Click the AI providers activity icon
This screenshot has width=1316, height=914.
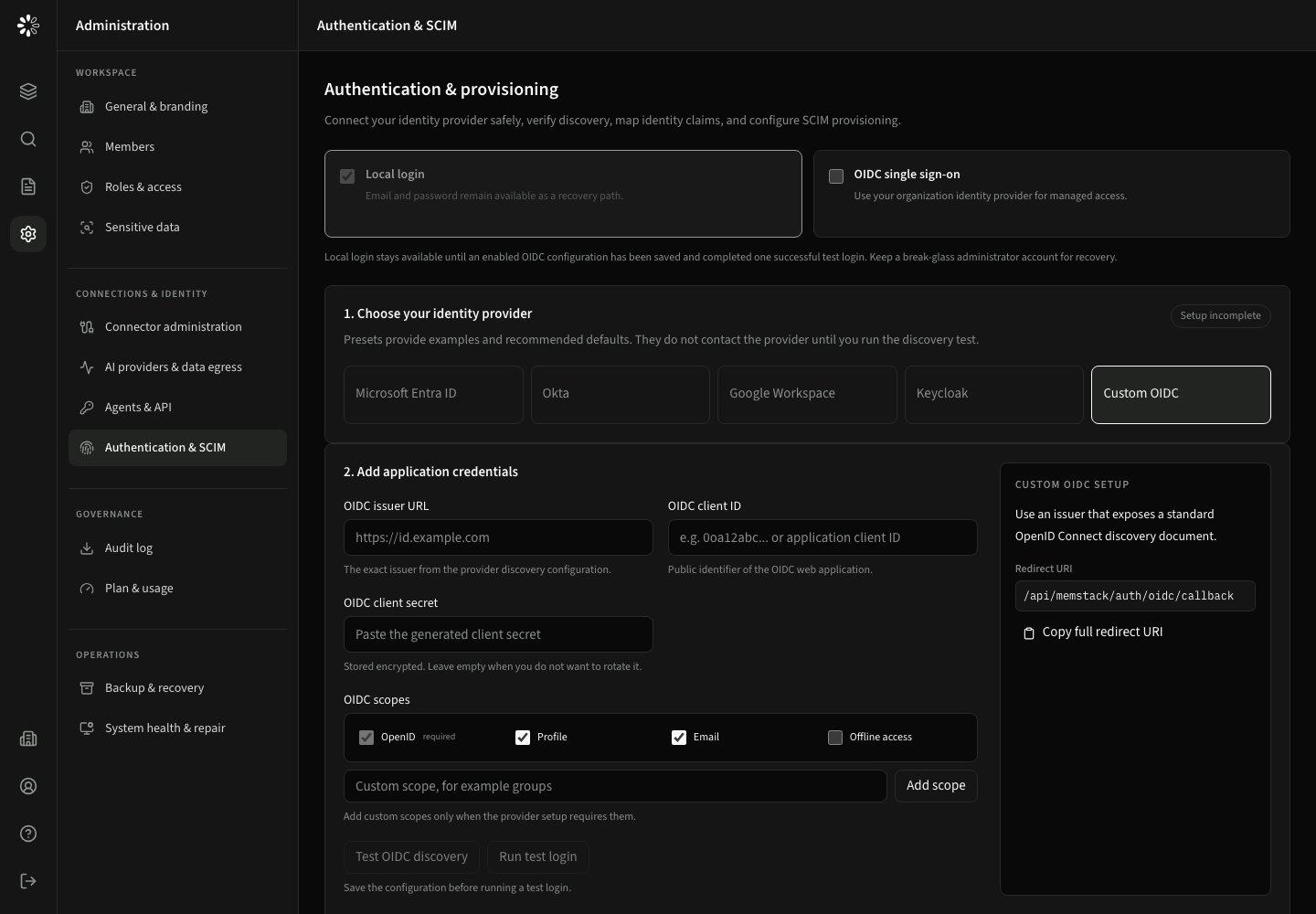click(x=87, y=367)
